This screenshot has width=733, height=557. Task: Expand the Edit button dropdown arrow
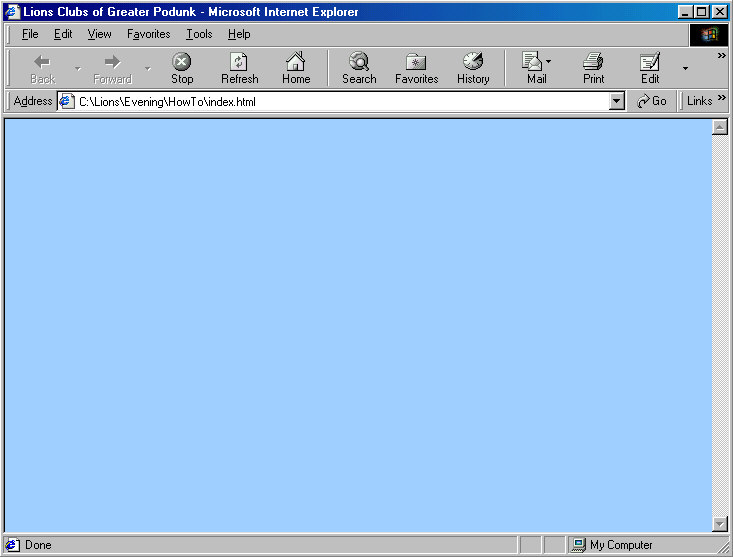[685, 68]
